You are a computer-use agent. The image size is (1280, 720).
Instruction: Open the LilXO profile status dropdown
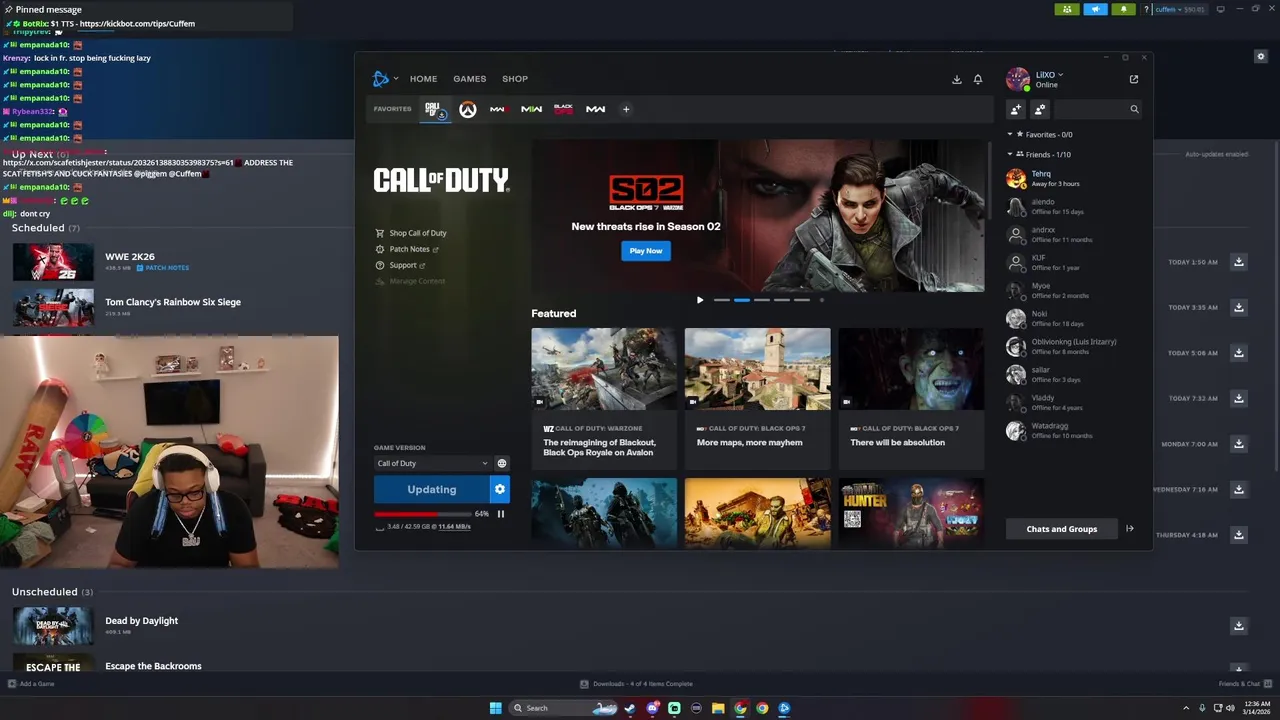(x=1049, y=75)
